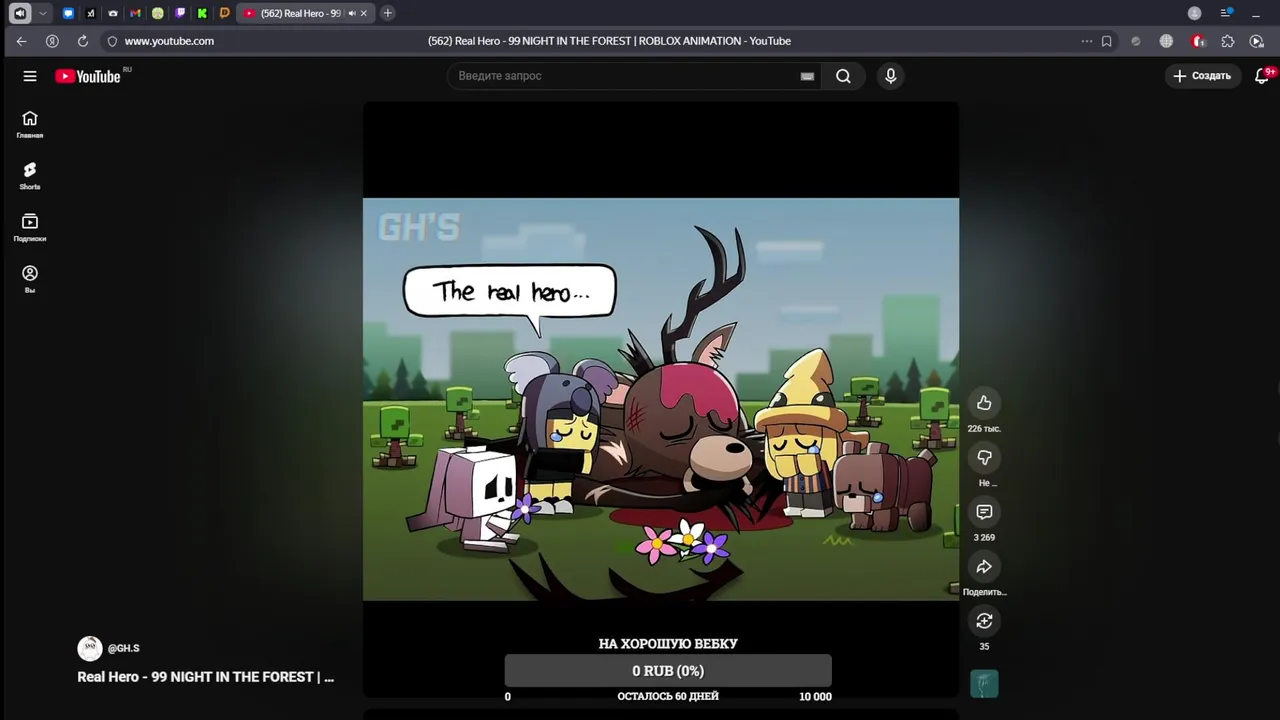1280x720 pixels.
Task: Switch to the orange D pinned tab
Action: tap(224, 13)
